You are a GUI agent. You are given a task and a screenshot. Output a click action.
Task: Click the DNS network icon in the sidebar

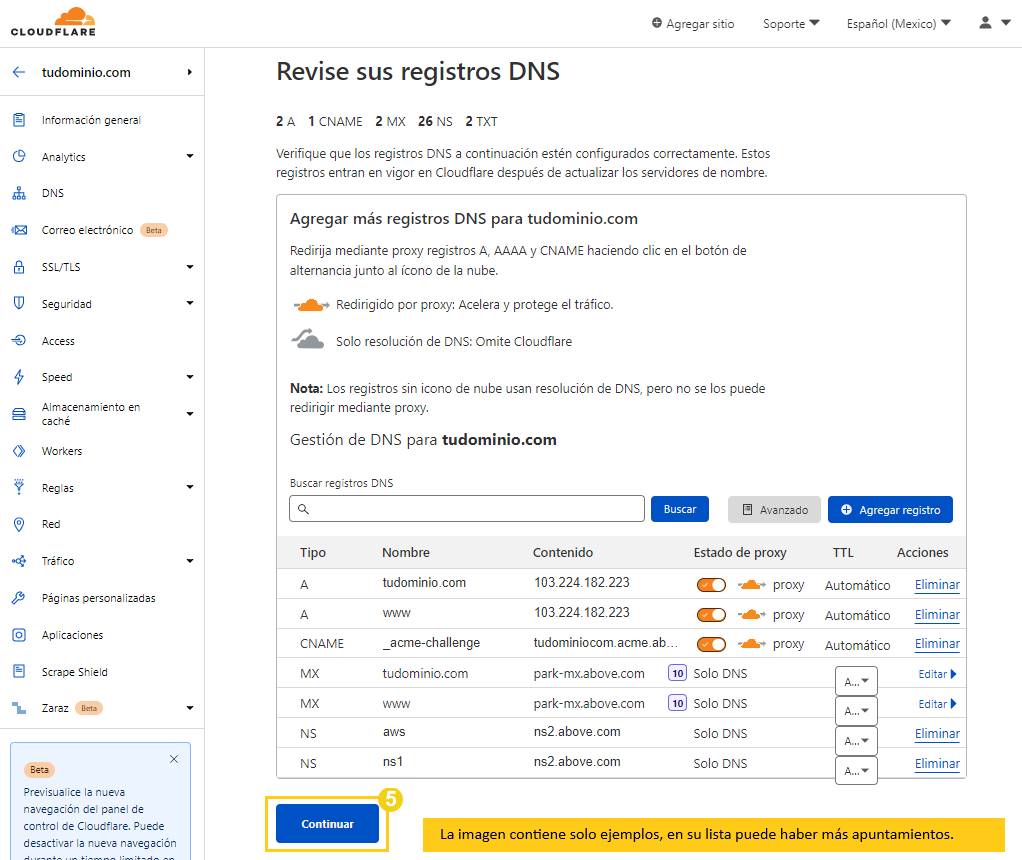point(20,193)
